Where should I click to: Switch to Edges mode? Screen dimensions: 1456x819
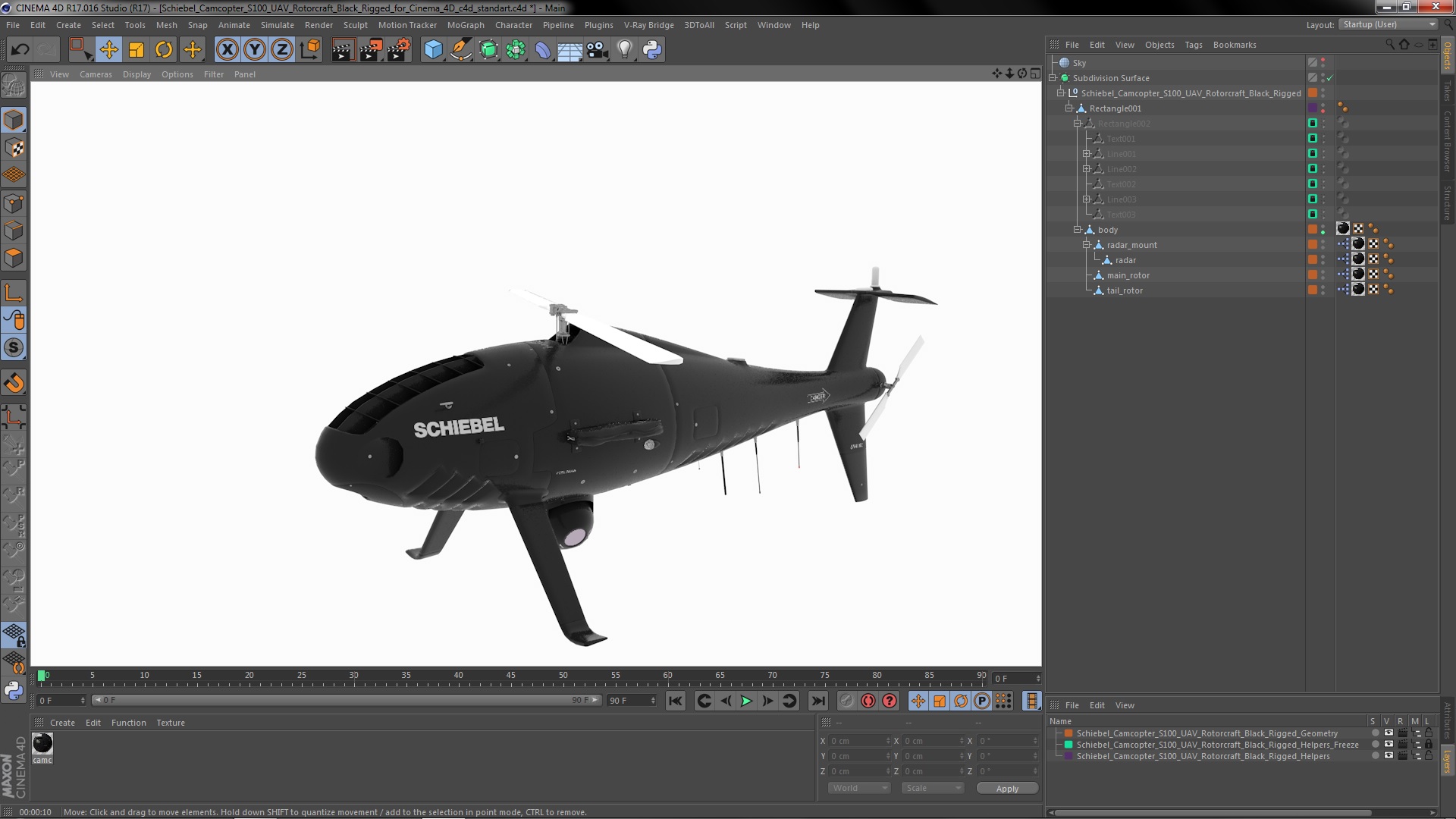14,231
